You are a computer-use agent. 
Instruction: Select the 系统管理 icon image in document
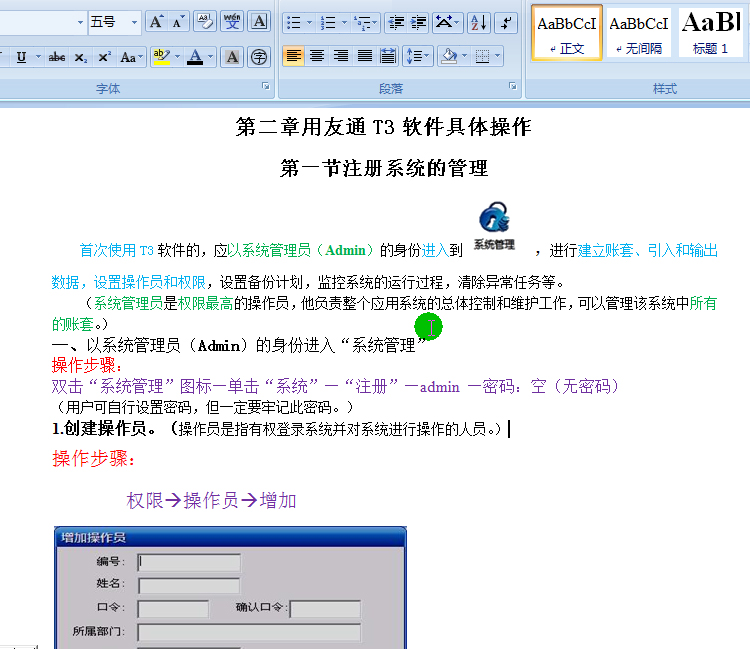point(495,226)
